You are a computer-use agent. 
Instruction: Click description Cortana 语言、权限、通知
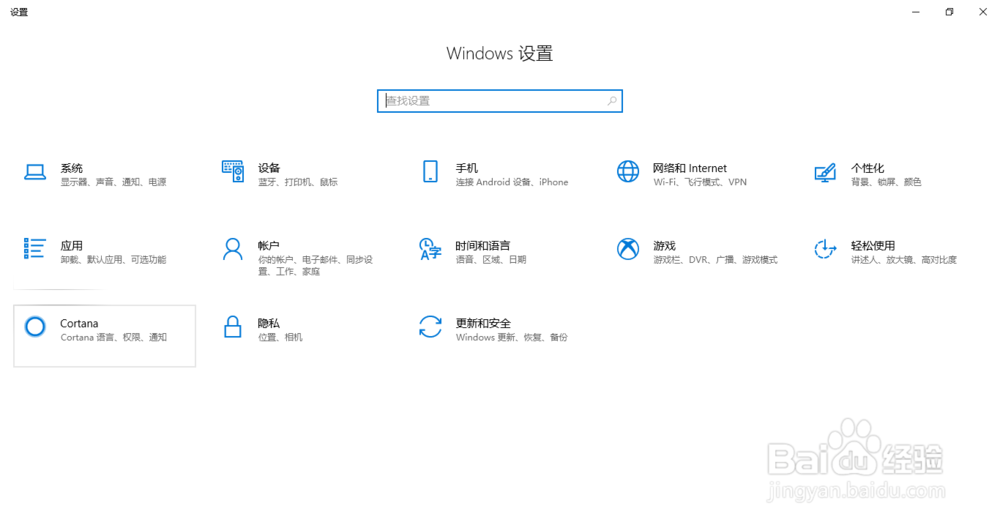pyautogui.click(x=114, y=337)
